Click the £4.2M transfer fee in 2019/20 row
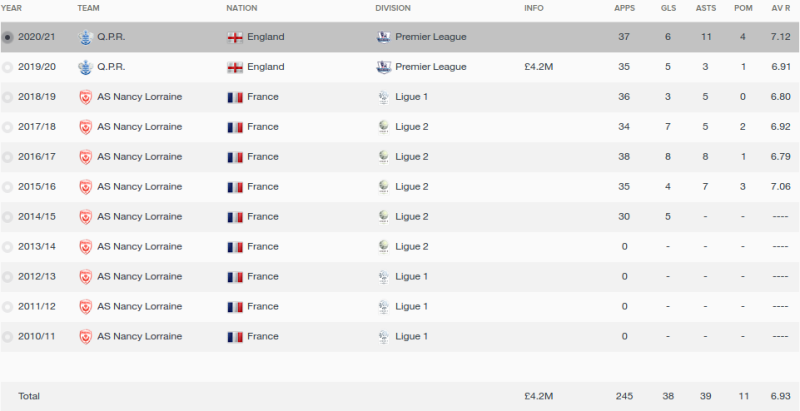 click(539, 67)
